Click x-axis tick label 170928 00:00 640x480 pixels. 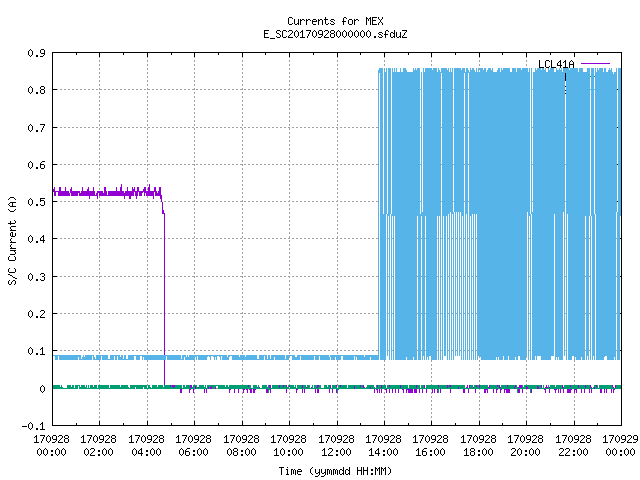click(x=51, y=446)
